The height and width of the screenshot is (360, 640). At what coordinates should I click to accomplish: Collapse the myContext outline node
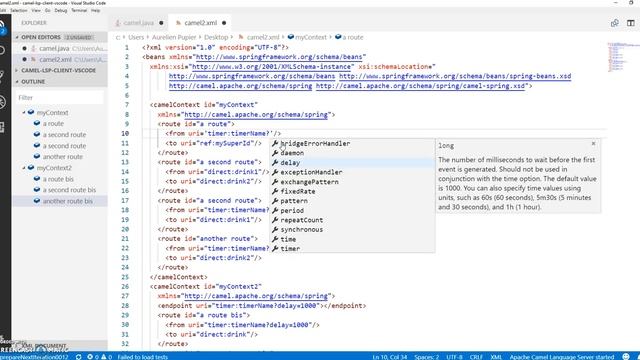24,112
